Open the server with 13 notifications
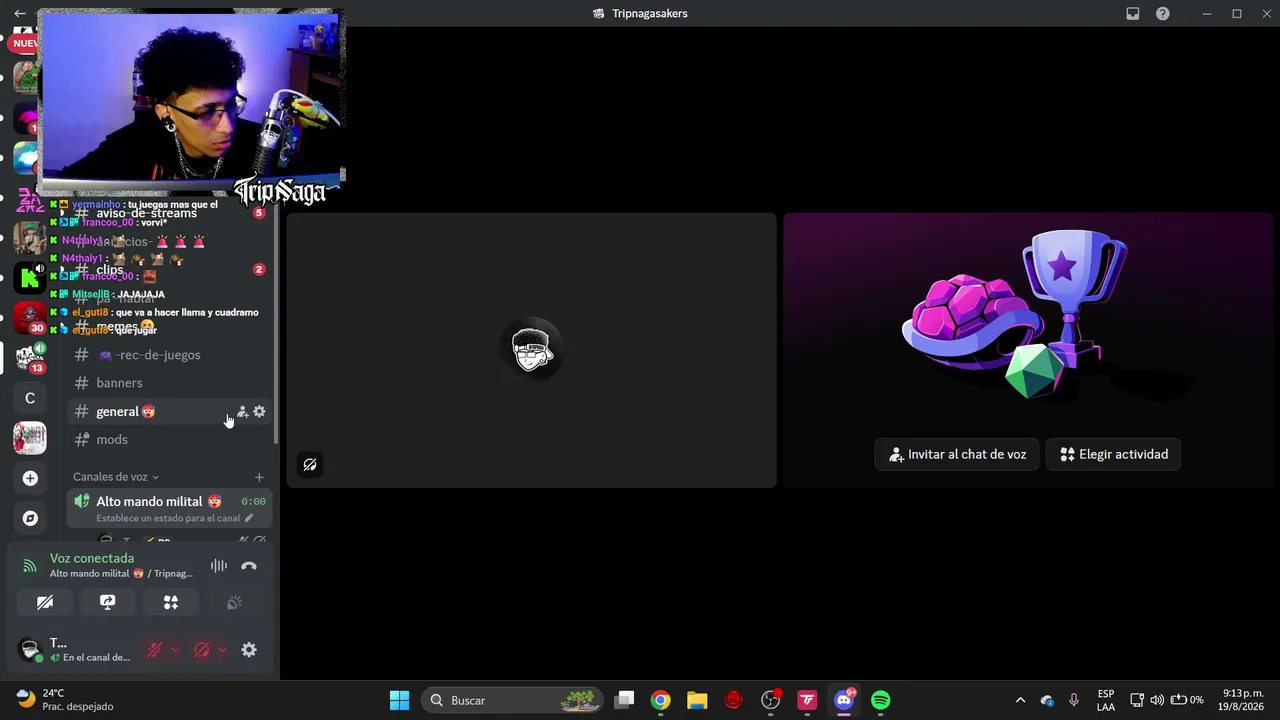Viewport: 1280px width, 720px height. pyautogui.click(x=30, y=358)
